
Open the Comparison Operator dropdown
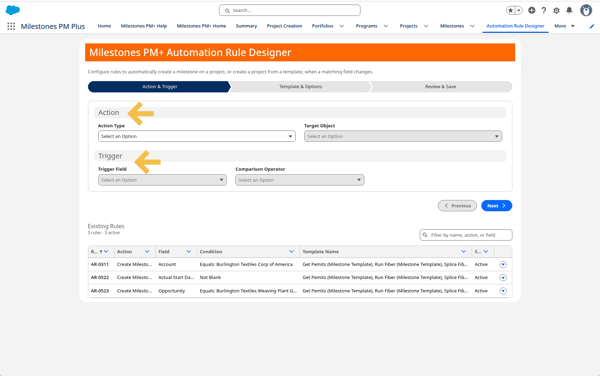pyautogui.click(x=300, y=180)
